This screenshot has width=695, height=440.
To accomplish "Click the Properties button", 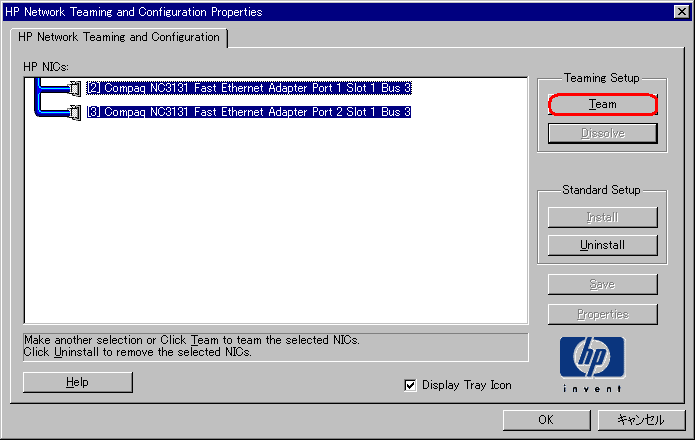I will 602,314.
